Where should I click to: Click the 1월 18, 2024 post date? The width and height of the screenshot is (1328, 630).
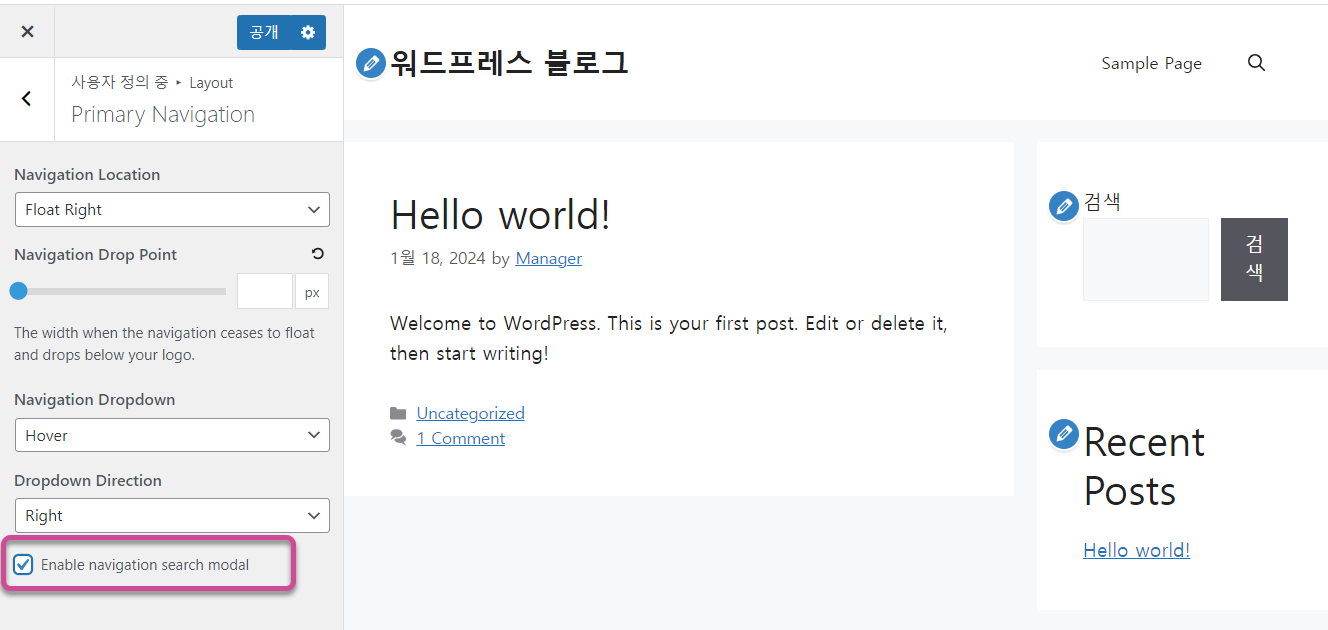pos(438,258)
